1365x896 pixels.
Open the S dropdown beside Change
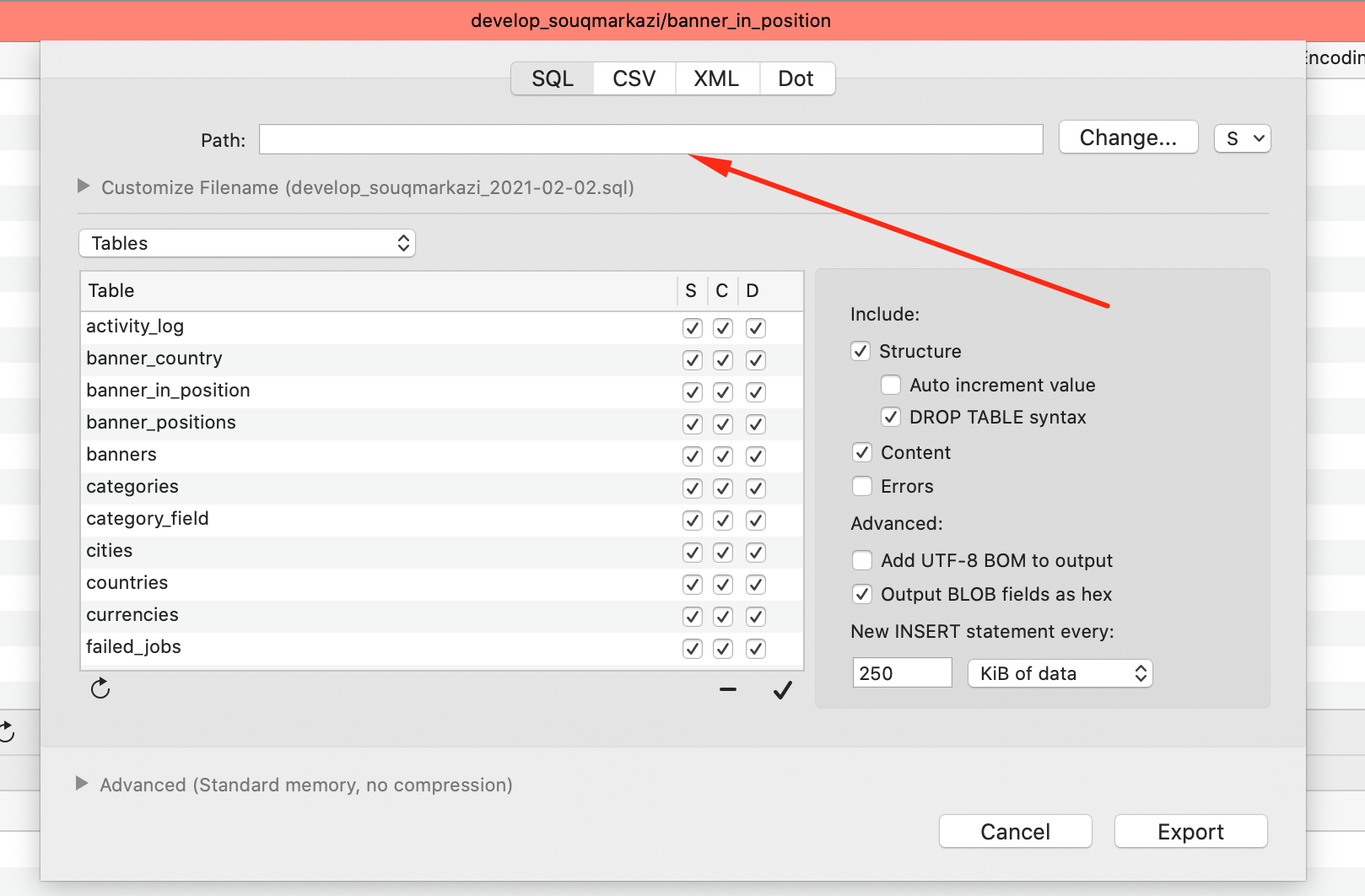pos(1242,138)
